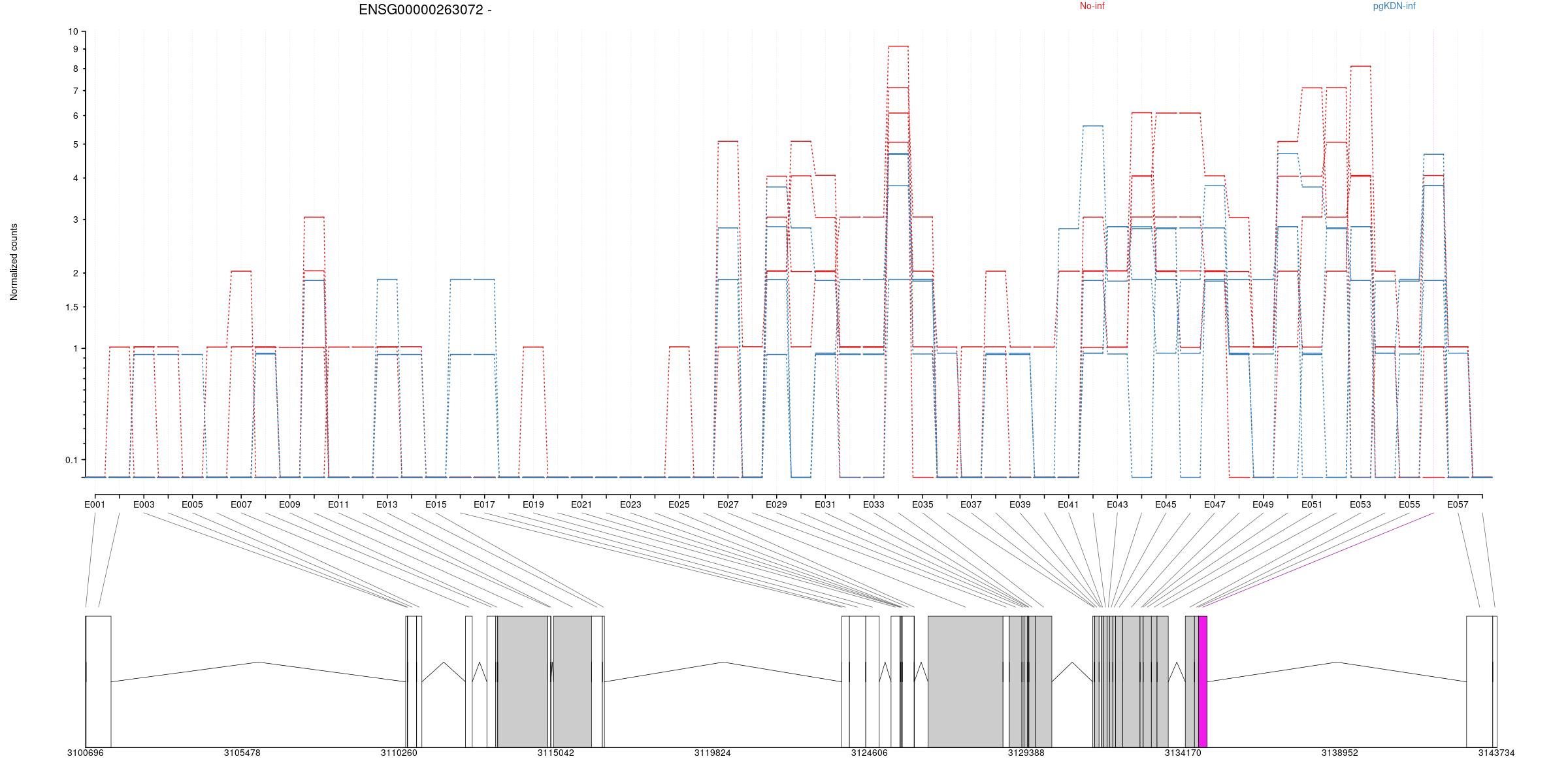Click the exon label E031
Image resolution: width=1568 pixels, height=784 pixels.
pyautogui.click(x=825, y=504)
